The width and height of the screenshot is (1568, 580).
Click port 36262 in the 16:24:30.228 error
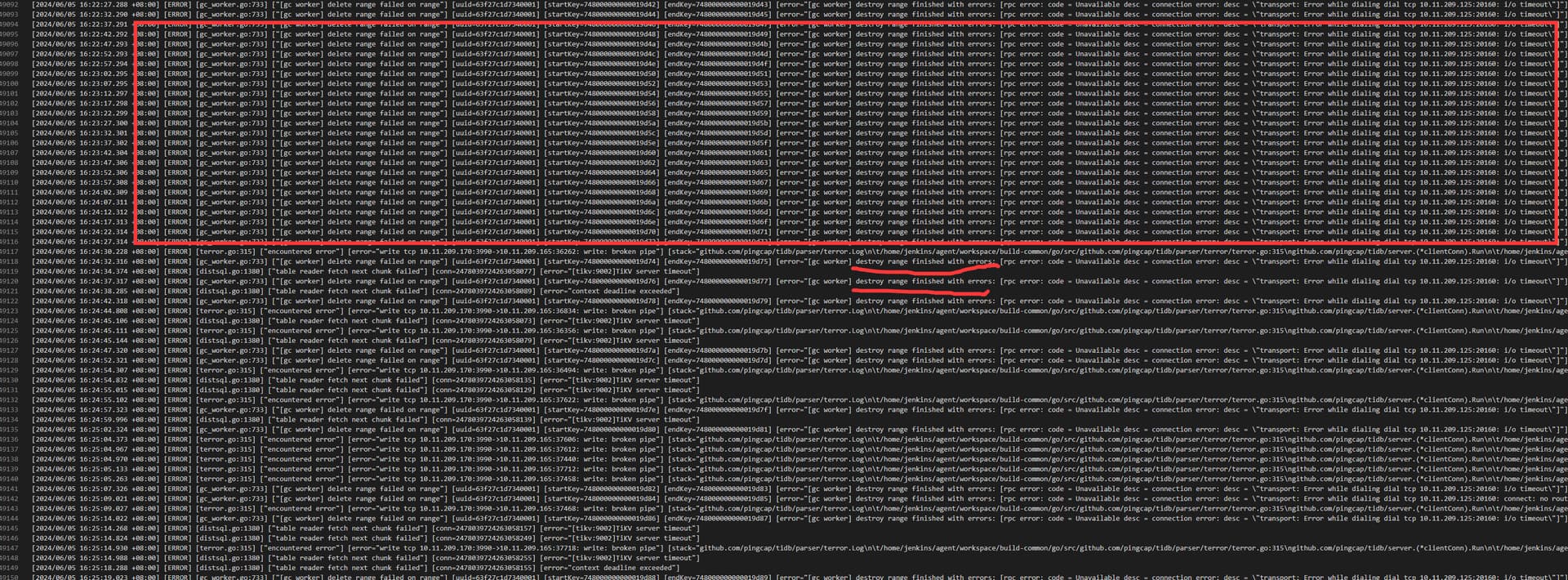(566, 252)
